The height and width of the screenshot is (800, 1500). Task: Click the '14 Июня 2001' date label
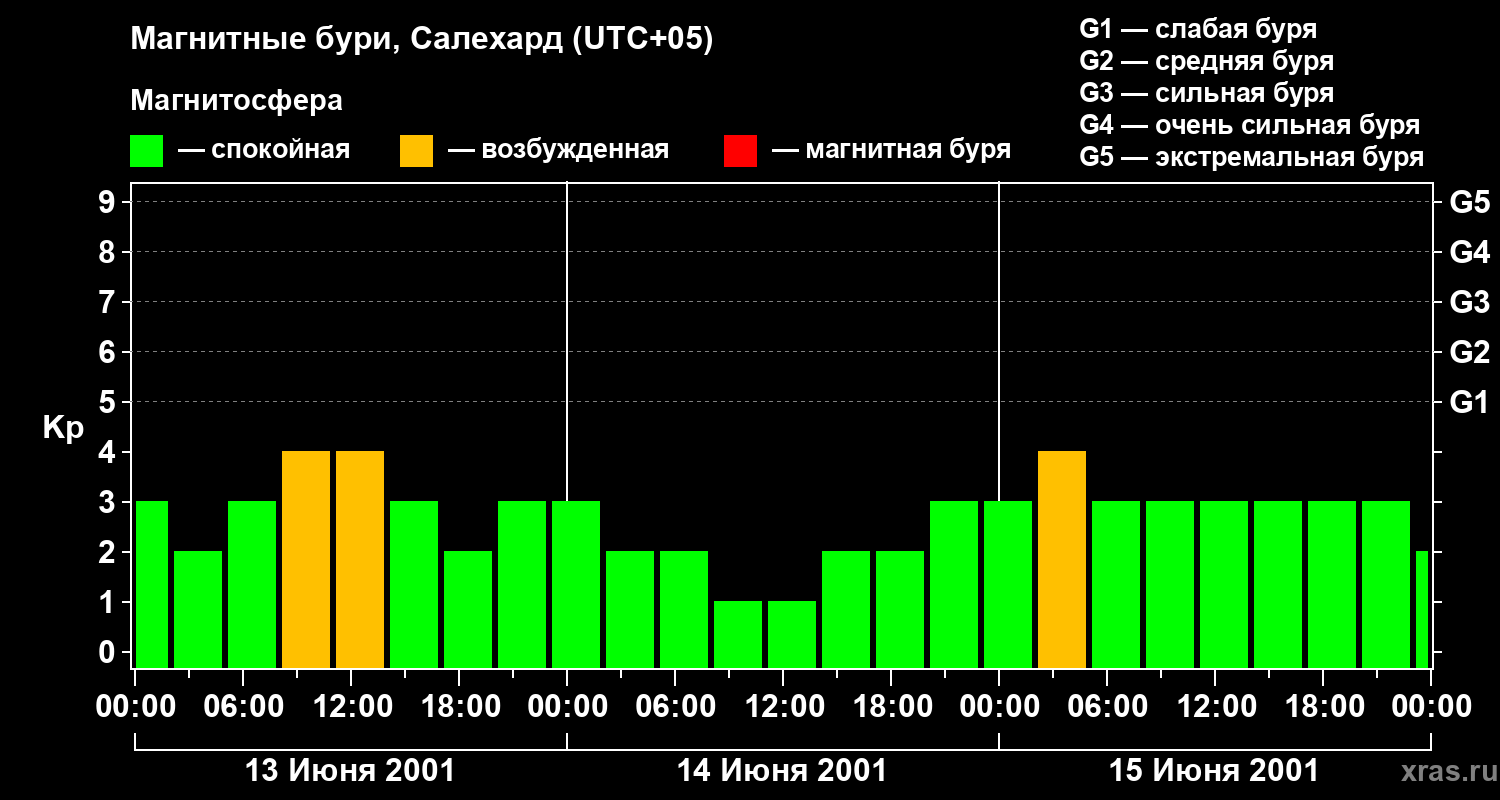click(x=782, y=771)
